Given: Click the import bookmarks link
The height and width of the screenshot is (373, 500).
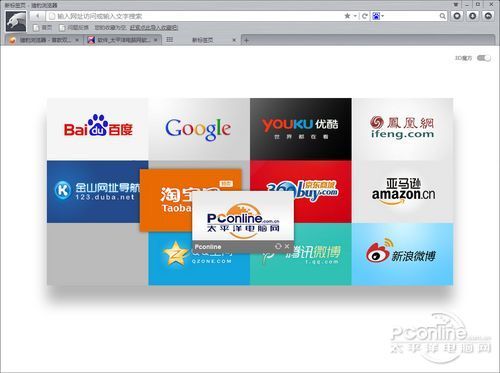Looking at the screenshot, I should pos(154,28).
